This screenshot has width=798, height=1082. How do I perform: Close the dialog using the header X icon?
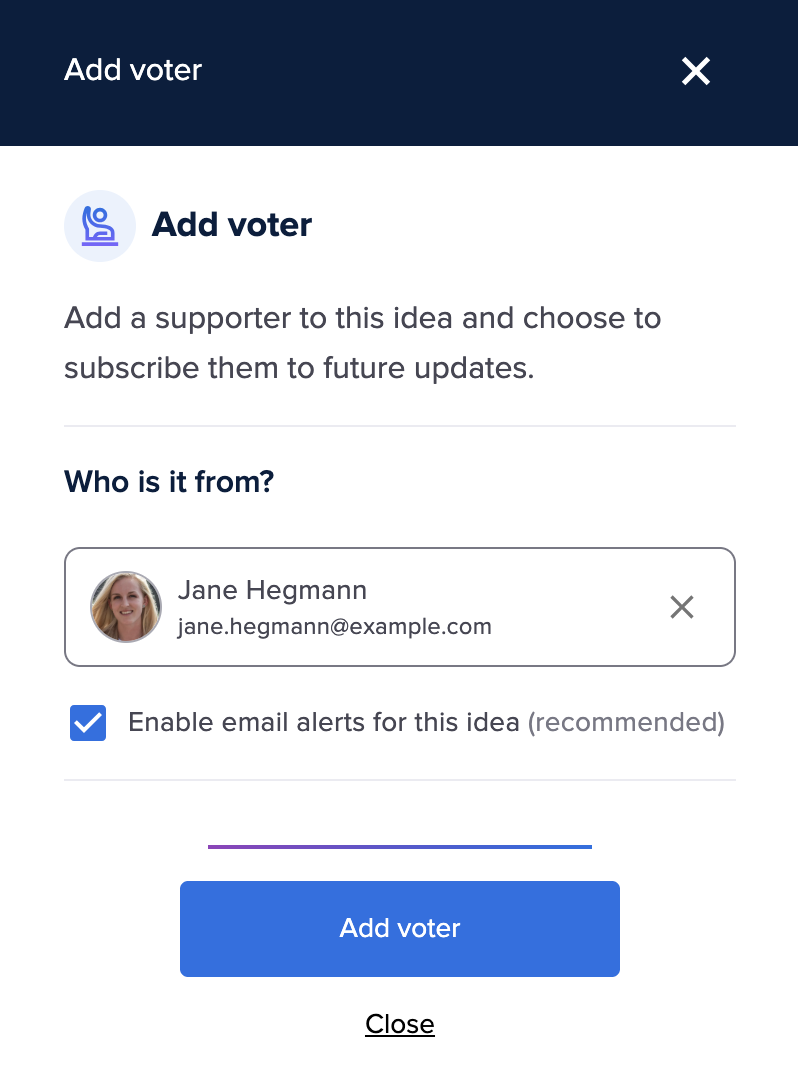click(x=695, y=71)
